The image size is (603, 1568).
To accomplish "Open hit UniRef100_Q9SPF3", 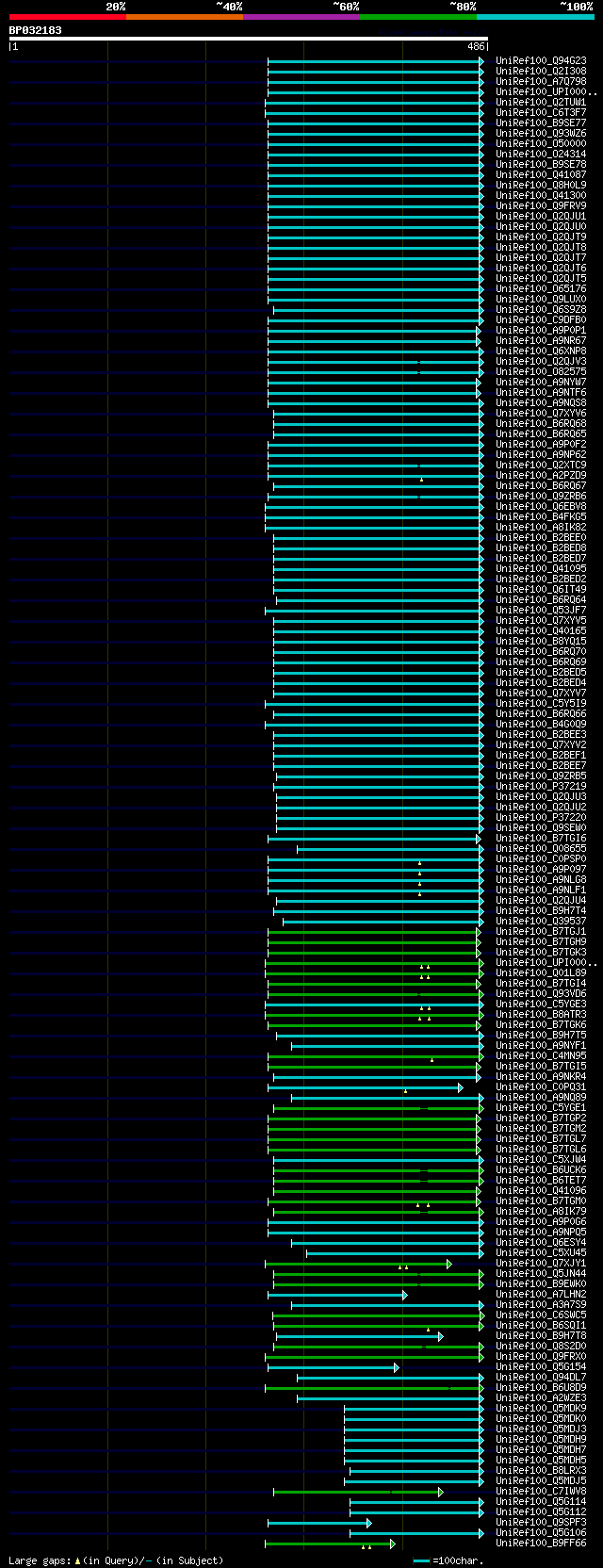I will click(x=541, y=1523).
